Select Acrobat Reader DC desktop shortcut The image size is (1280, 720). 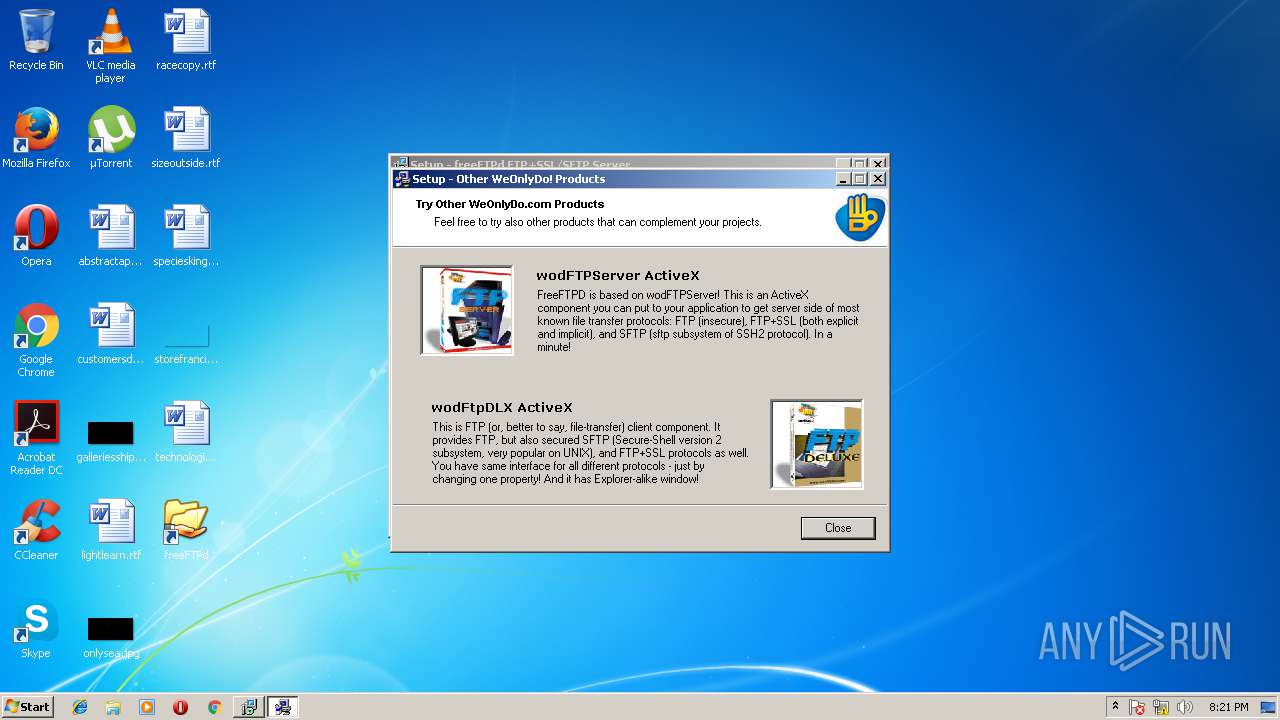coord(36,438)
